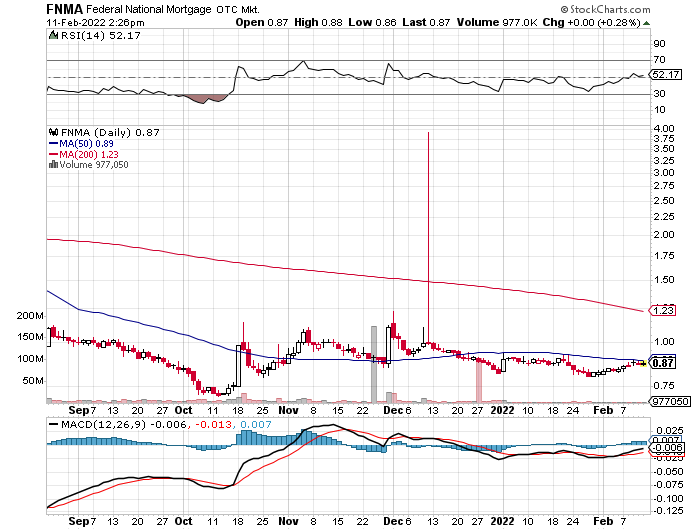Click the red -0.013 MACD signal value
700x530 pixels.
tap(213, 425)
